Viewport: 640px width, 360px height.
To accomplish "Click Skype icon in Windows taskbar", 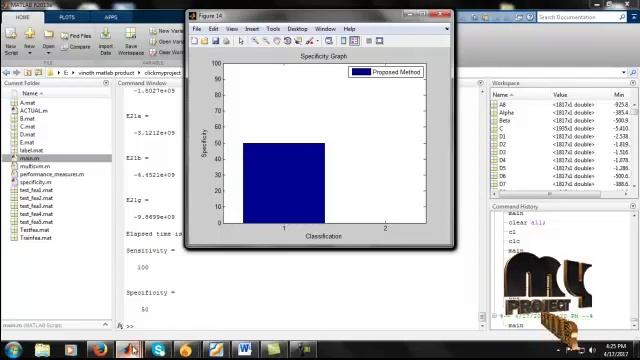I will click(x=158, y=350).
